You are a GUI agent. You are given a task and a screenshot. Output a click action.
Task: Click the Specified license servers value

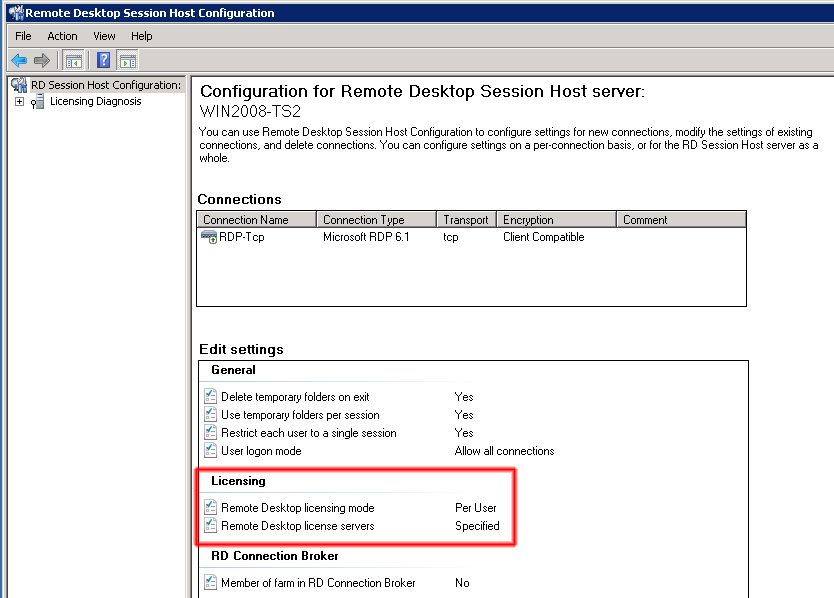tap(477, 526)
